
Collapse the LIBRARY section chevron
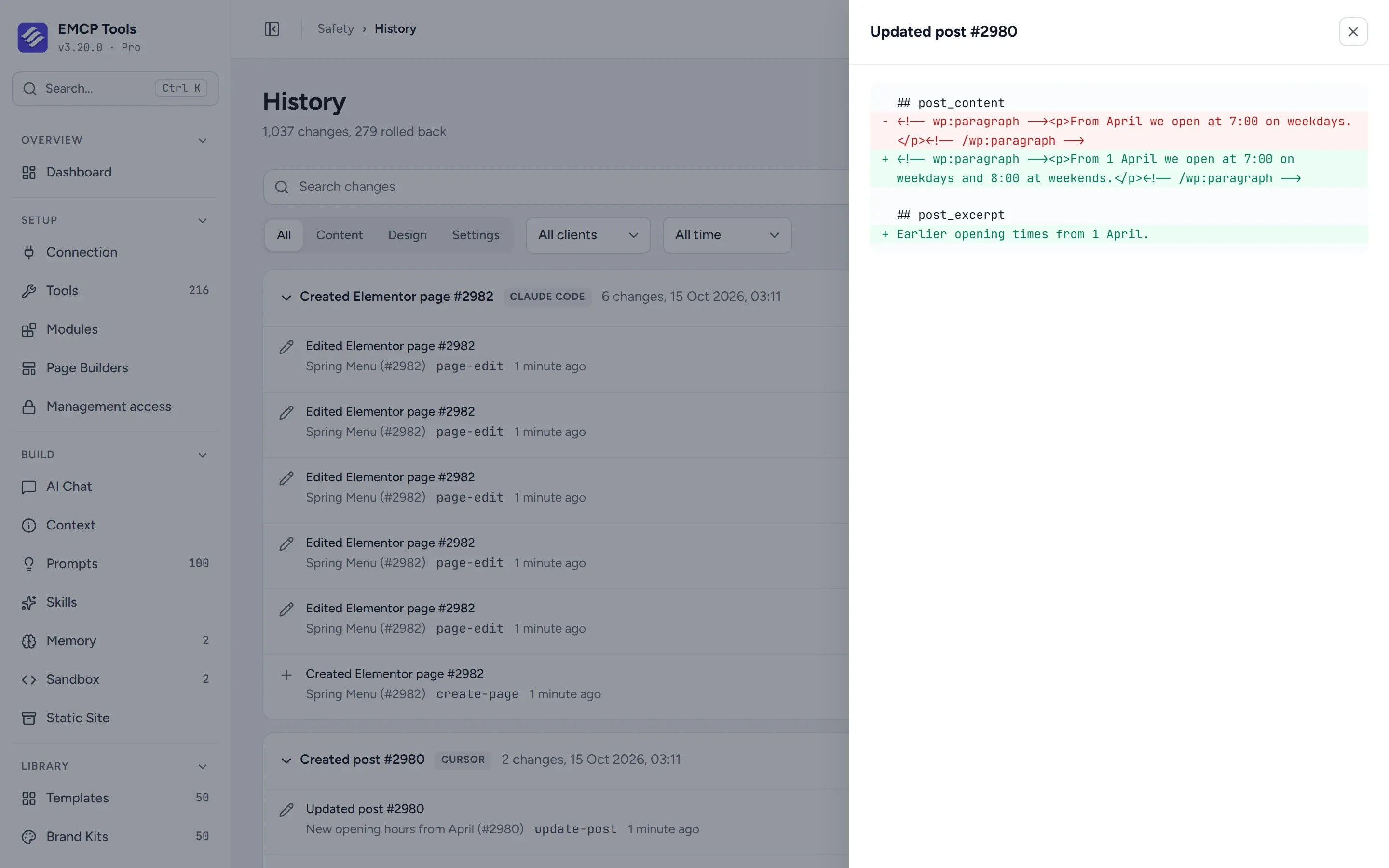point(202,766)
